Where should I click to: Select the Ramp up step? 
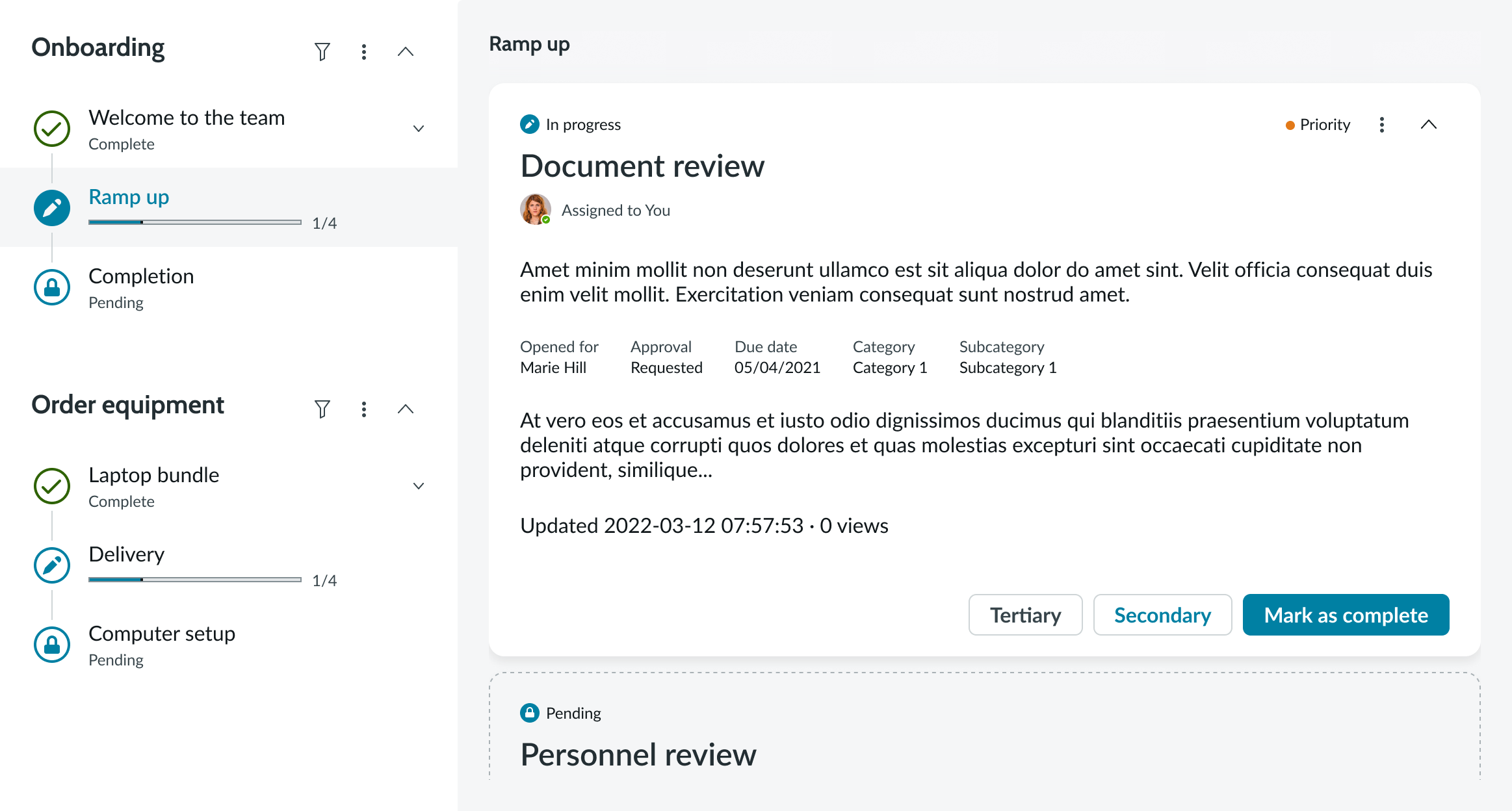(x=129, y=197)
